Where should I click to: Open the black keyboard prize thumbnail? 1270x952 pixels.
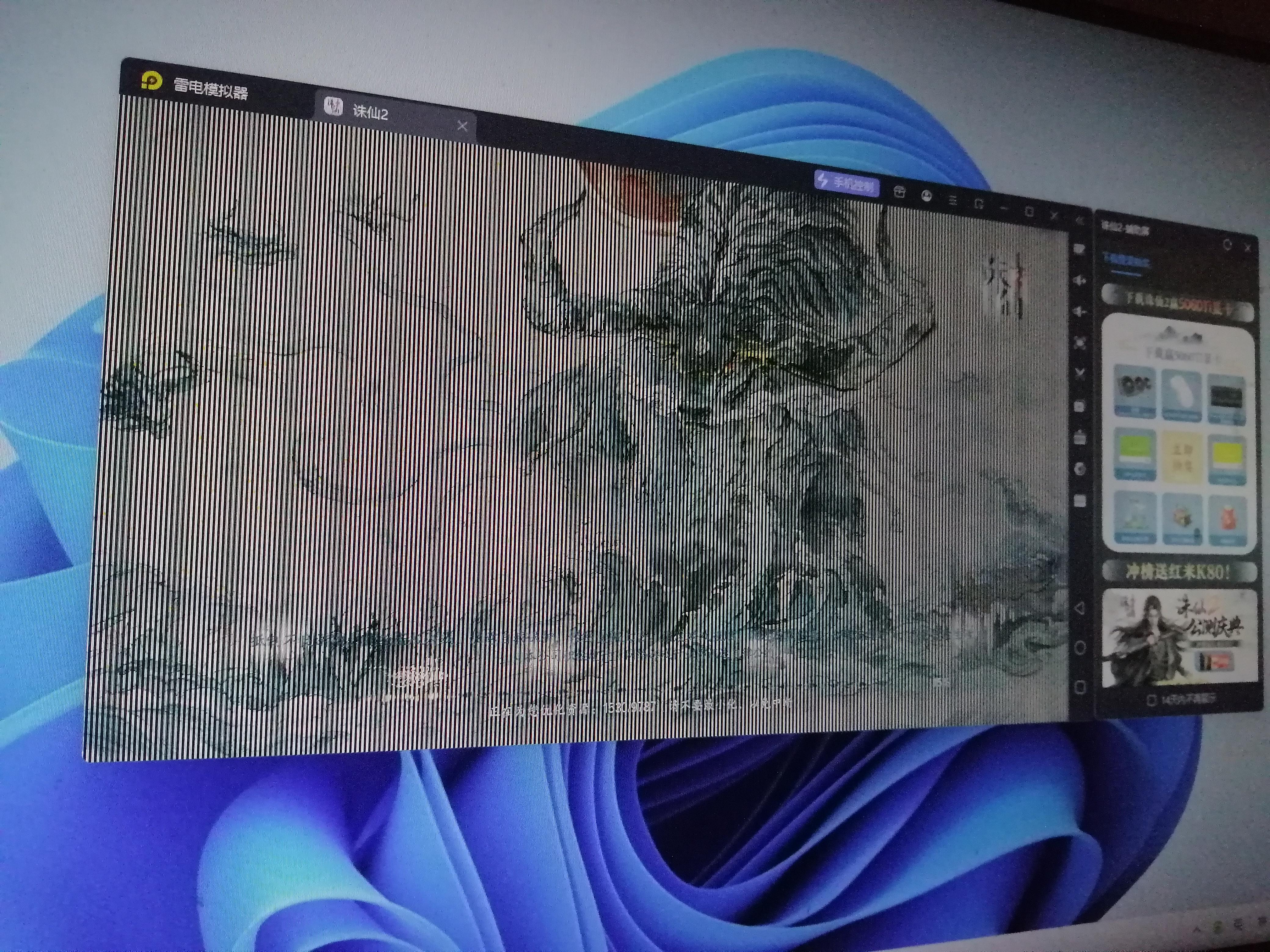pos(1227,400)
